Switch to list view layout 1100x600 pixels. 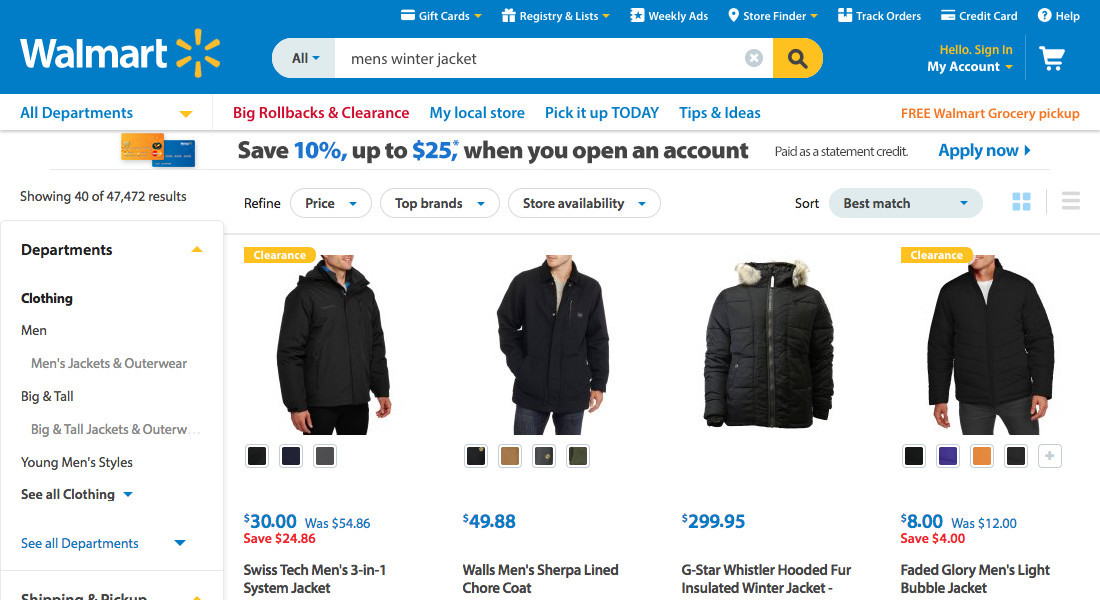click(x=1071, y=202)
